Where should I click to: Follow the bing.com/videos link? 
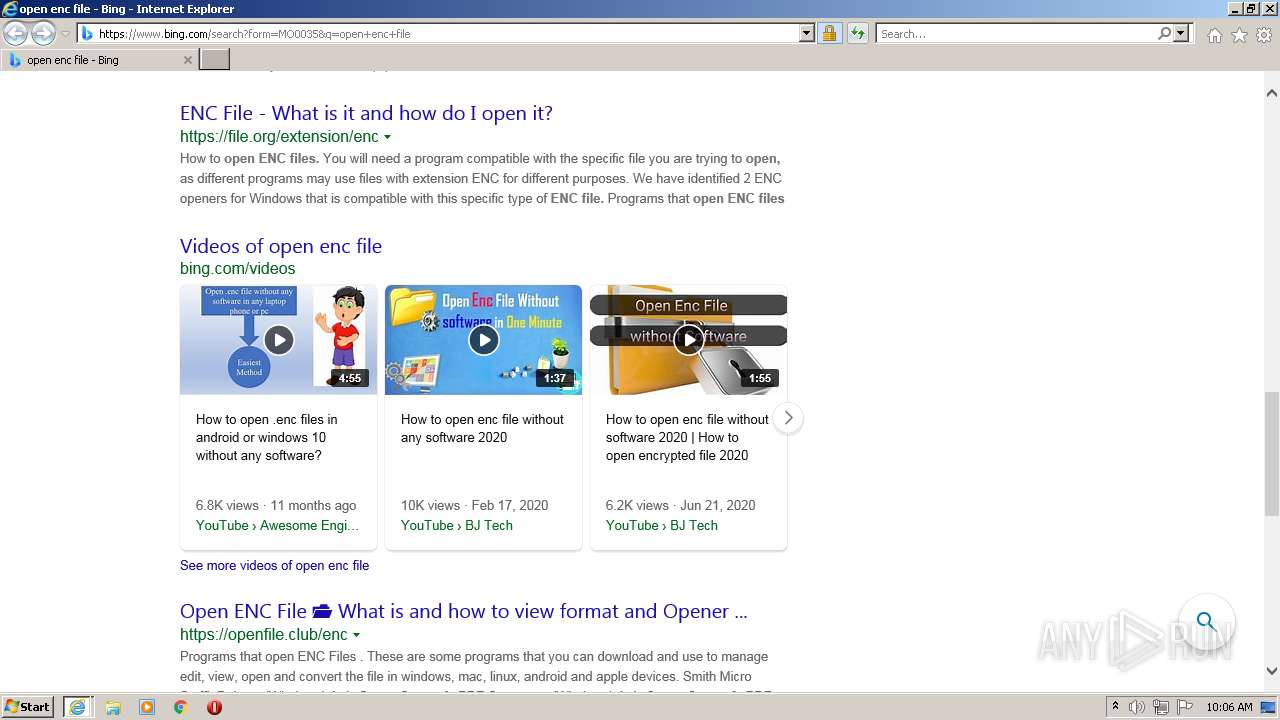(x=238, y=269)
